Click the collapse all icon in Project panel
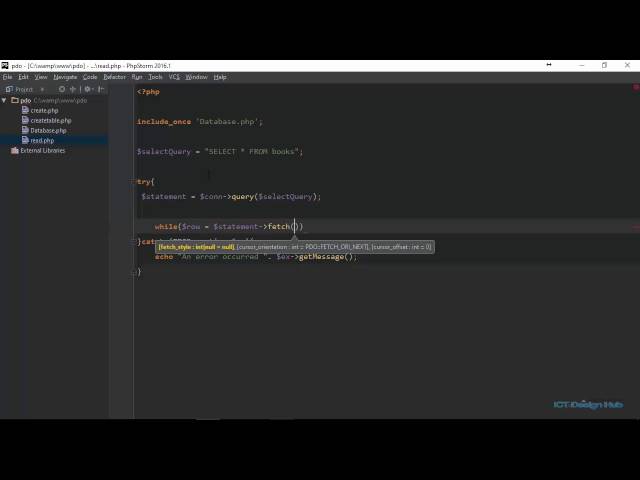640x480 pixels. point(73,89)
